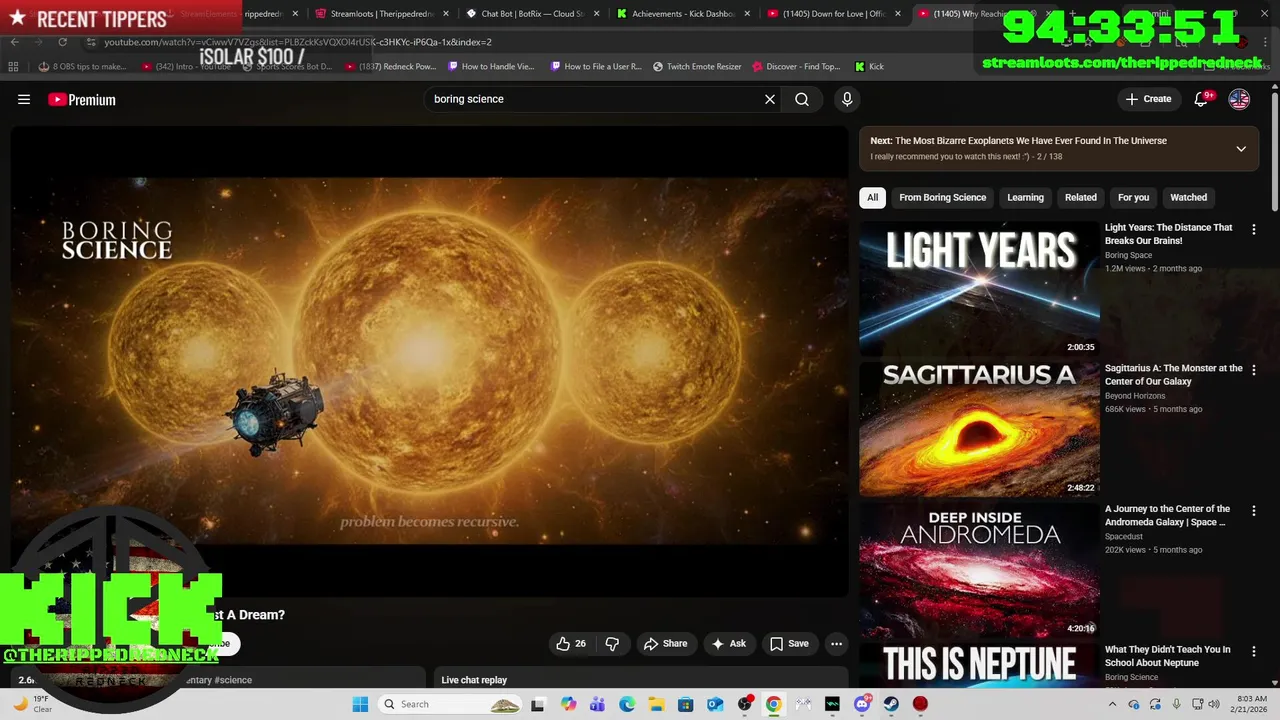The image size is (1280, 720).
Task: Click the video player to pause
Action: tap(429, 360)
